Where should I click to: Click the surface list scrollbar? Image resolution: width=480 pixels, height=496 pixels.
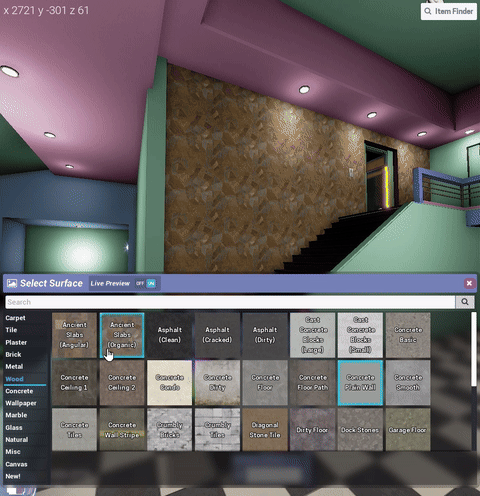[x=474, y=349]
